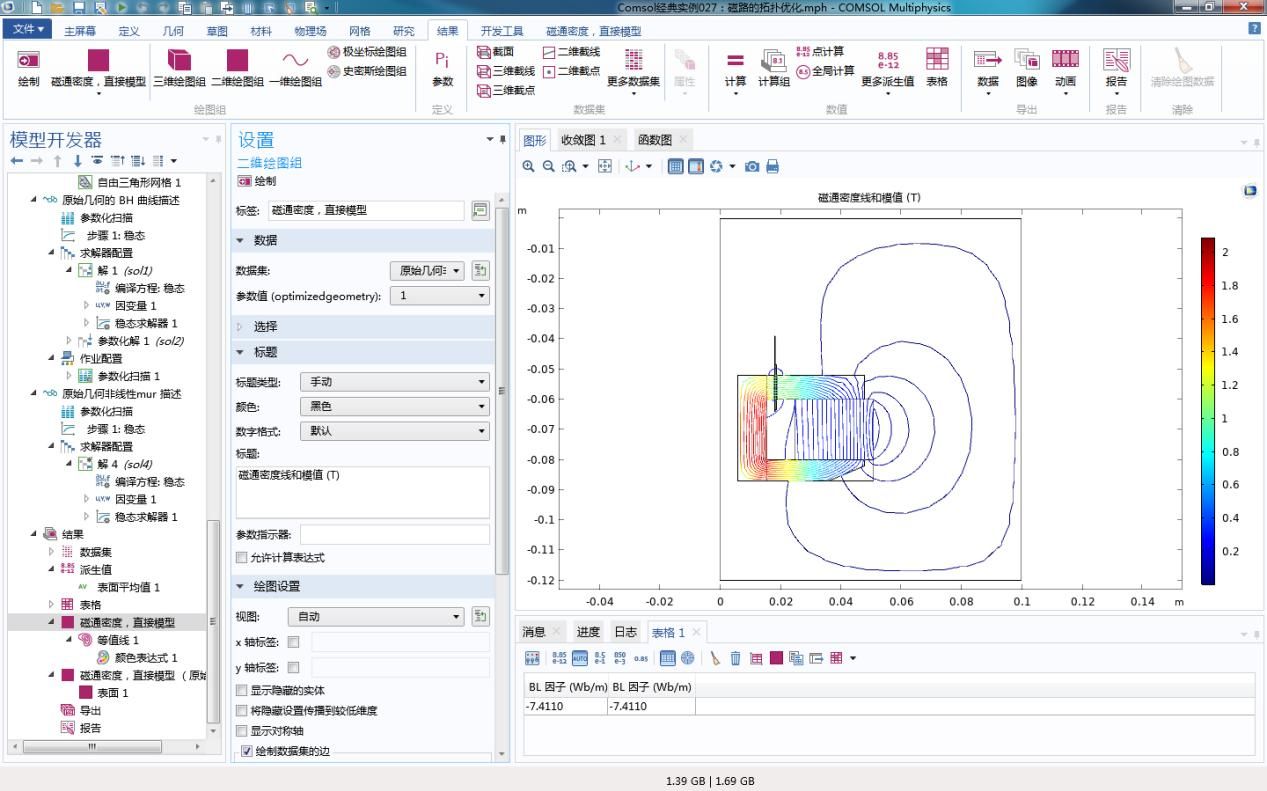Click 绘制 button in settings panel
Image resolution: width=1267 pixels, height=791 pixels.
257,181
